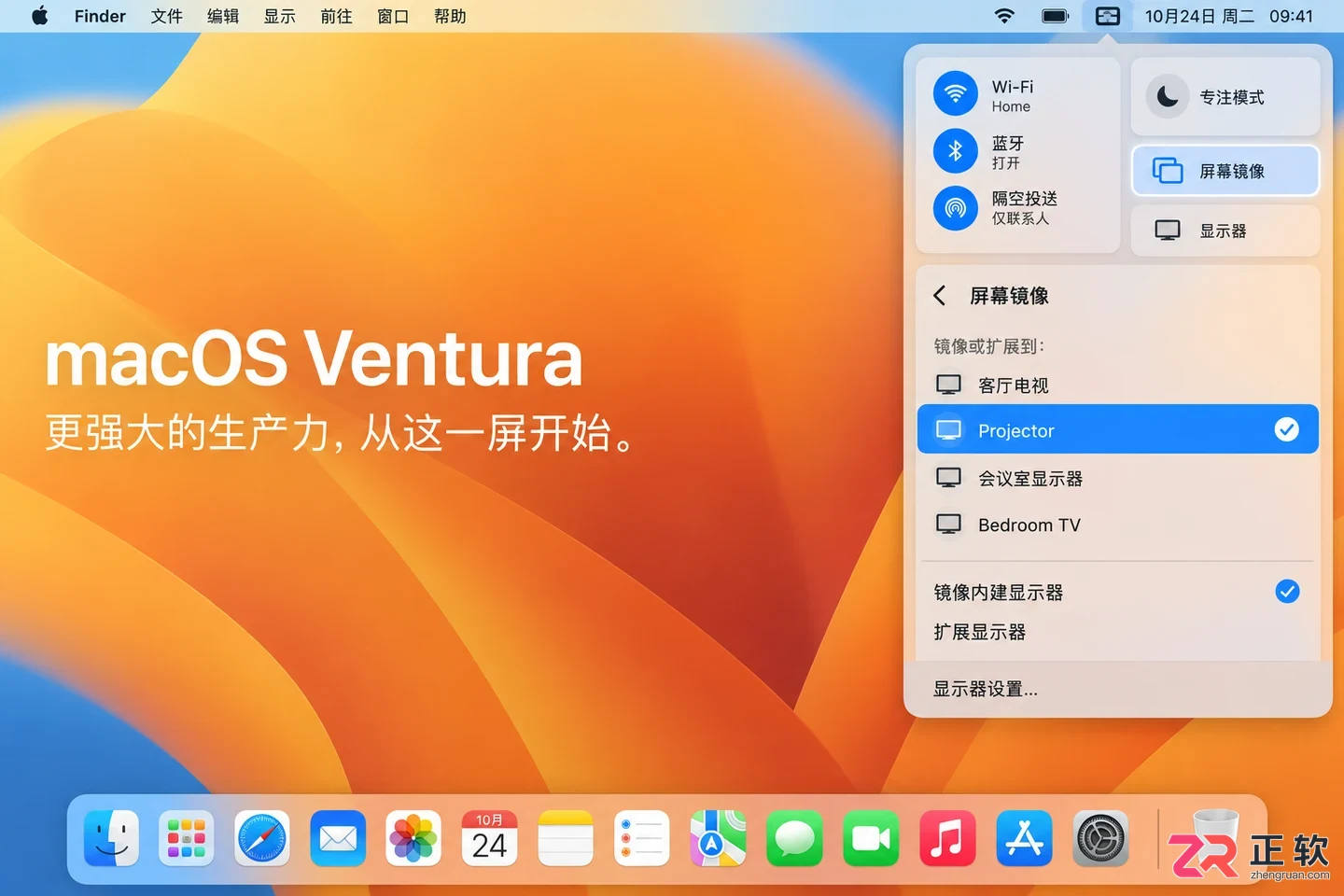Close Control Center via its menu bar icon
This screenshot has width=1344, height=896.
pyautogui.click(x=1107, y=16)
